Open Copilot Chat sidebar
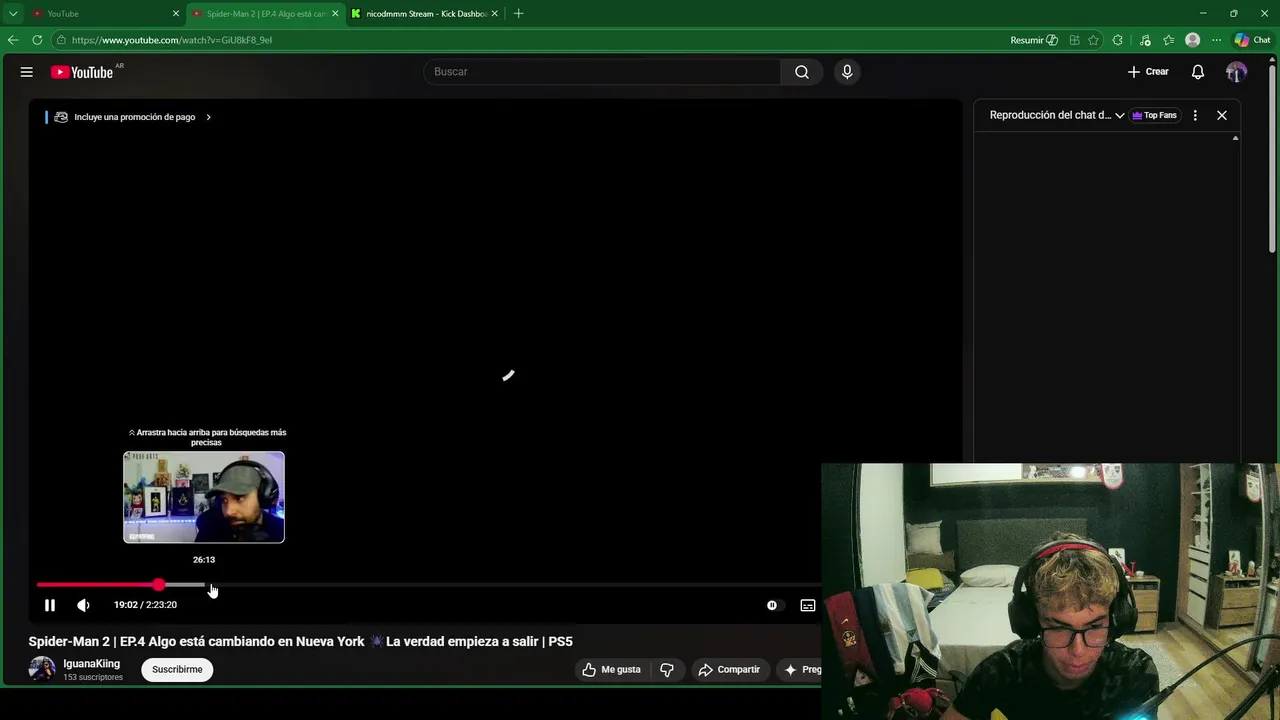This screenshot has height=720, width=1280. pos(1252,40)
